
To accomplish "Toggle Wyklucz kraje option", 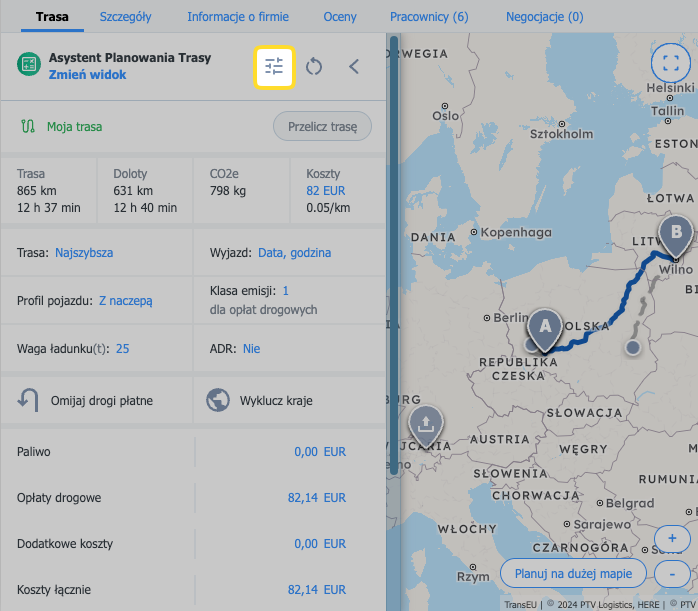I will point(260,401).
